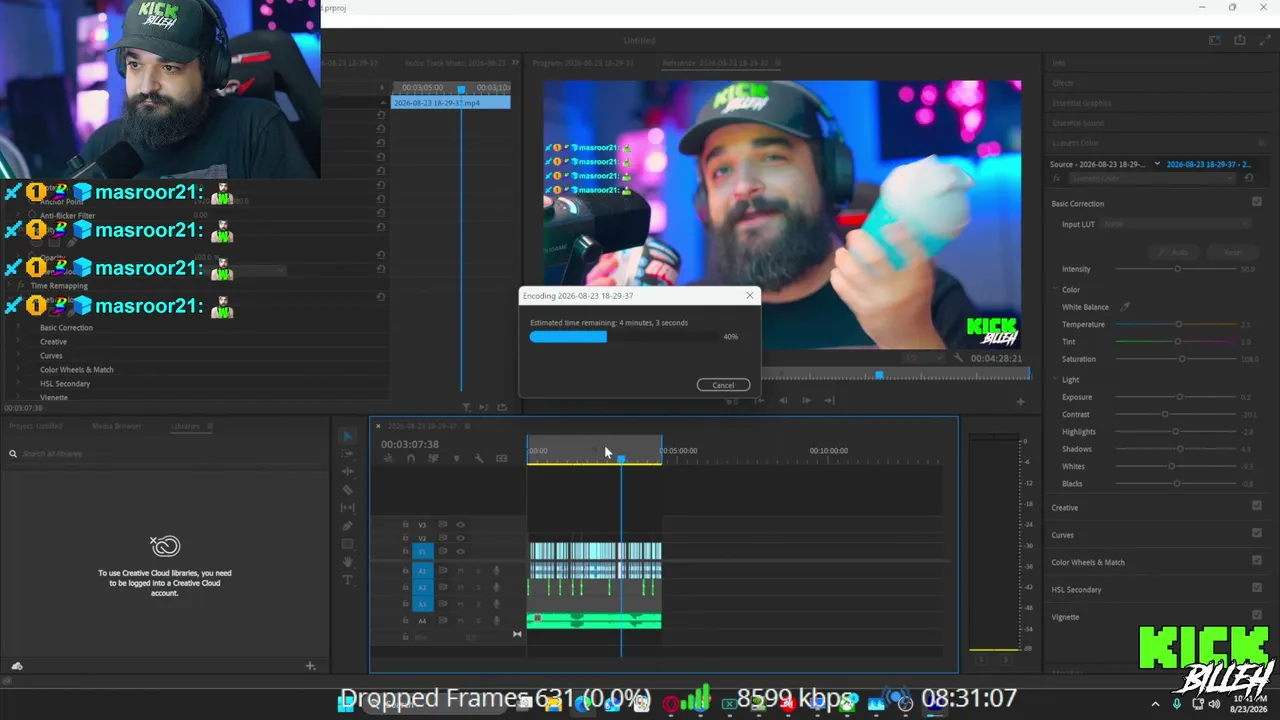Toggle the Curves section checkbox

tap(1257, 533)
